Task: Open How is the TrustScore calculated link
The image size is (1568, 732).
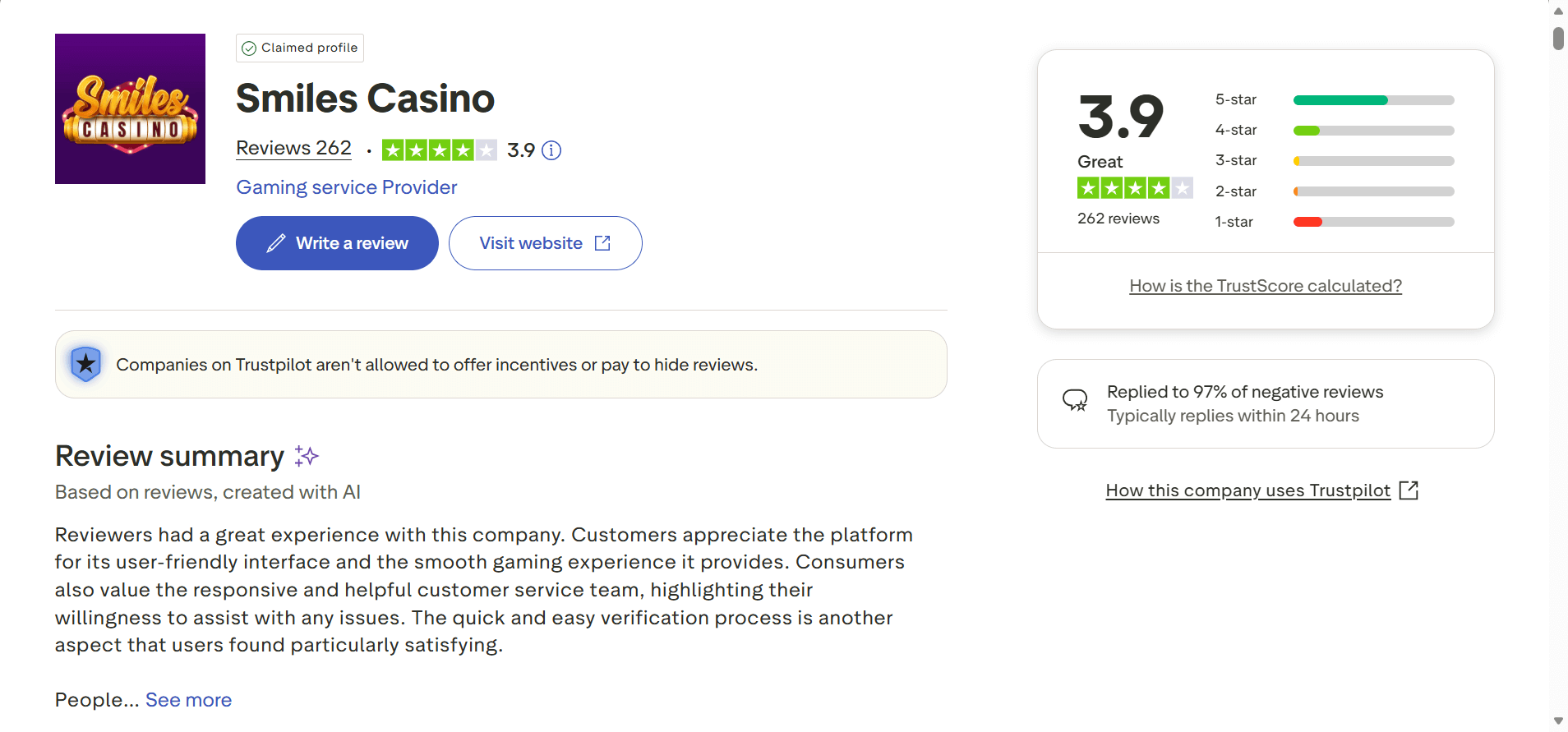Action: pyautogui.click(x=1265, y=286)
